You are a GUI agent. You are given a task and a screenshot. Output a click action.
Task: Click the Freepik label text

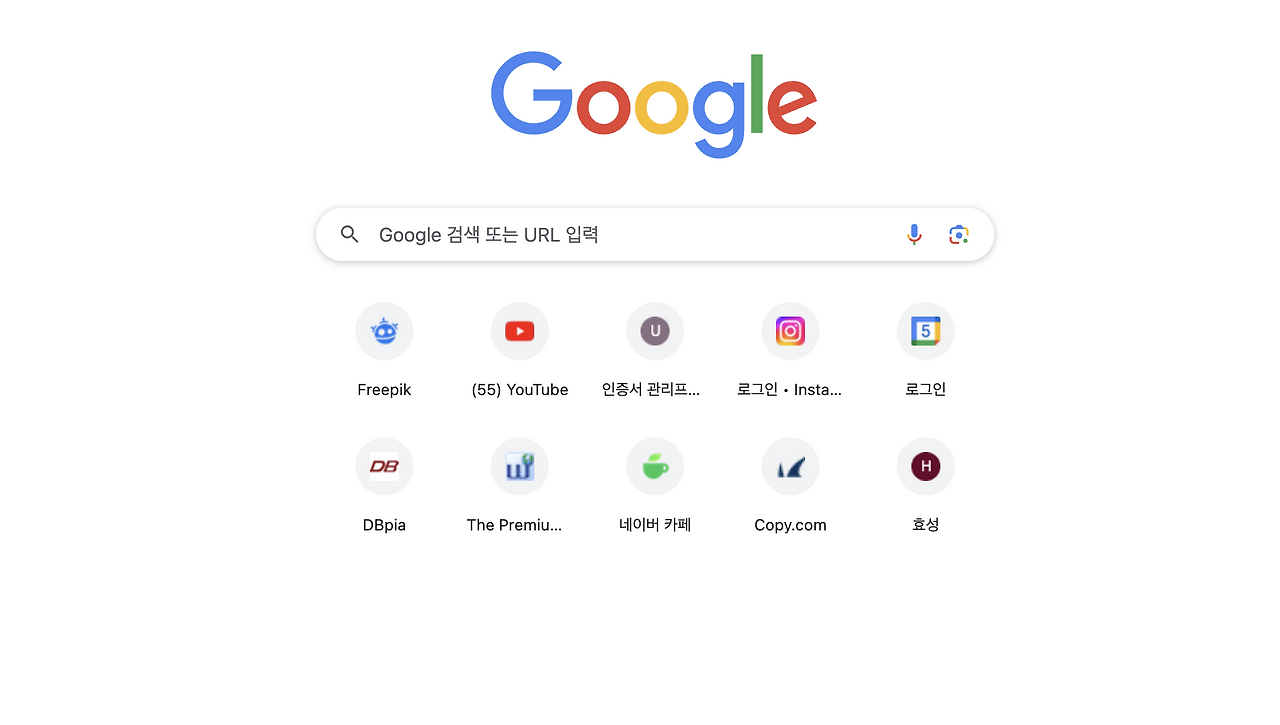(x=384, y=390)
